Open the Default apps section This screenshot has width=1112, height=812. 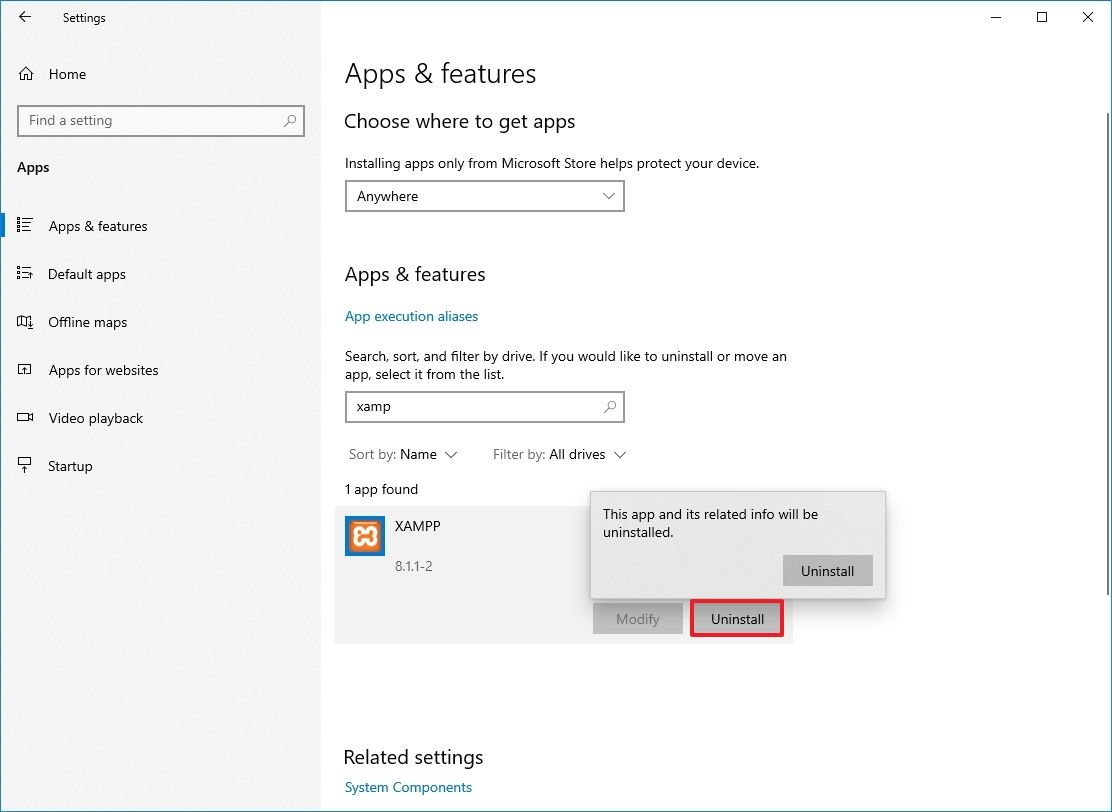click(x=86, y=274)
